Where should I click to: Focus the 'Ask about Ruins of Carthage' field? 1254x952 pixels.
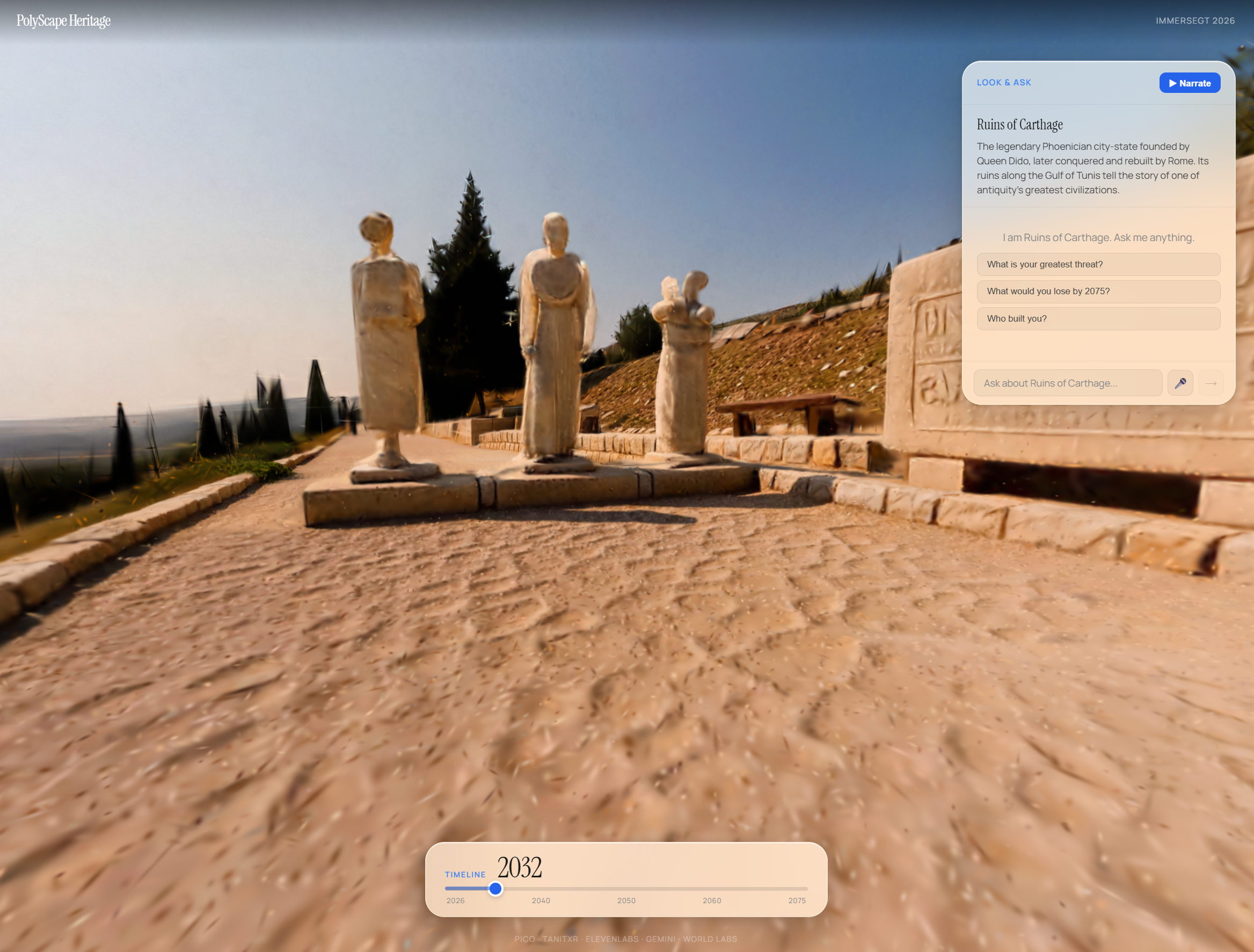coord(1067,383)
